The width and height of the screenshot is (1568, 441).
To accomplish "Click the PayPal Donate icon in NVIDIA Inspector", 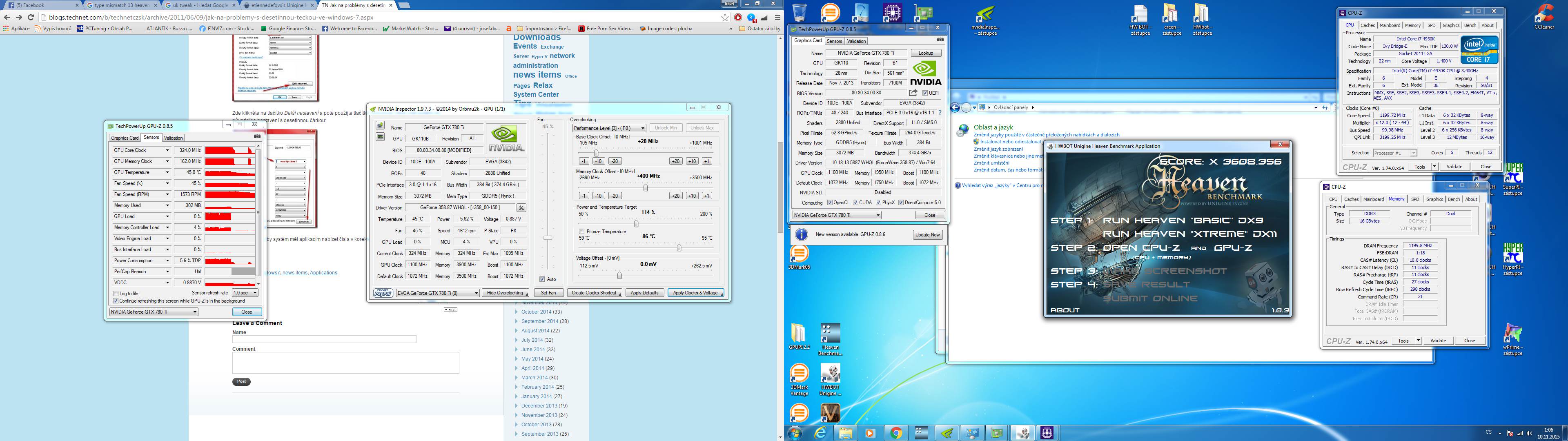I will coord(383,293).
